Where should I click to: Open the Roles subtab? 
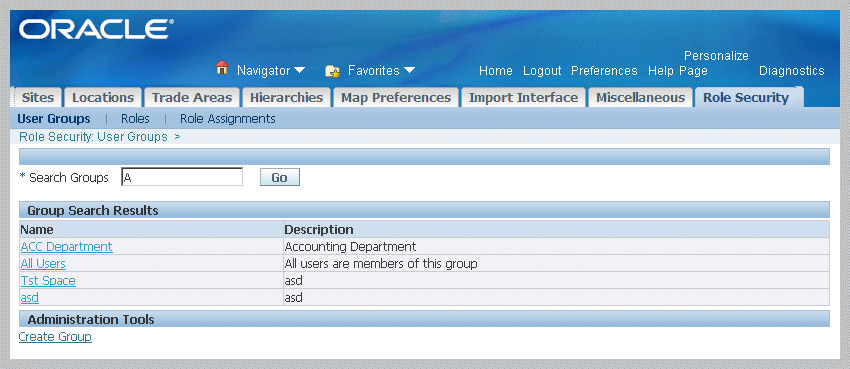pyautogui.click(x=135, y=119)
